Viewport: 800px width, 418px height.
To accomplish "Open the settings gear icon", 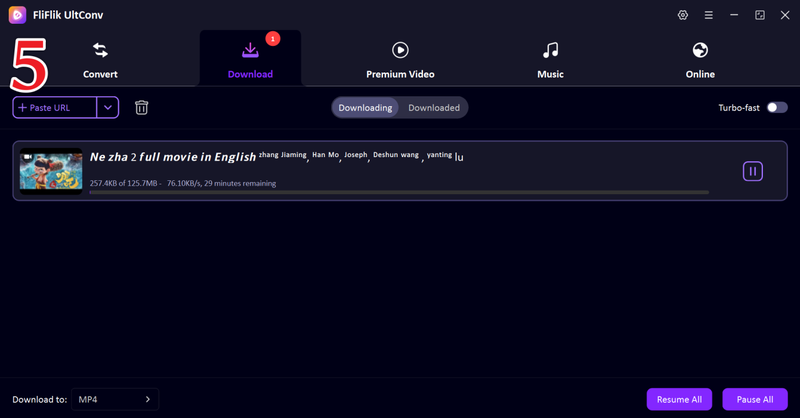I will (x=683, y=15).
